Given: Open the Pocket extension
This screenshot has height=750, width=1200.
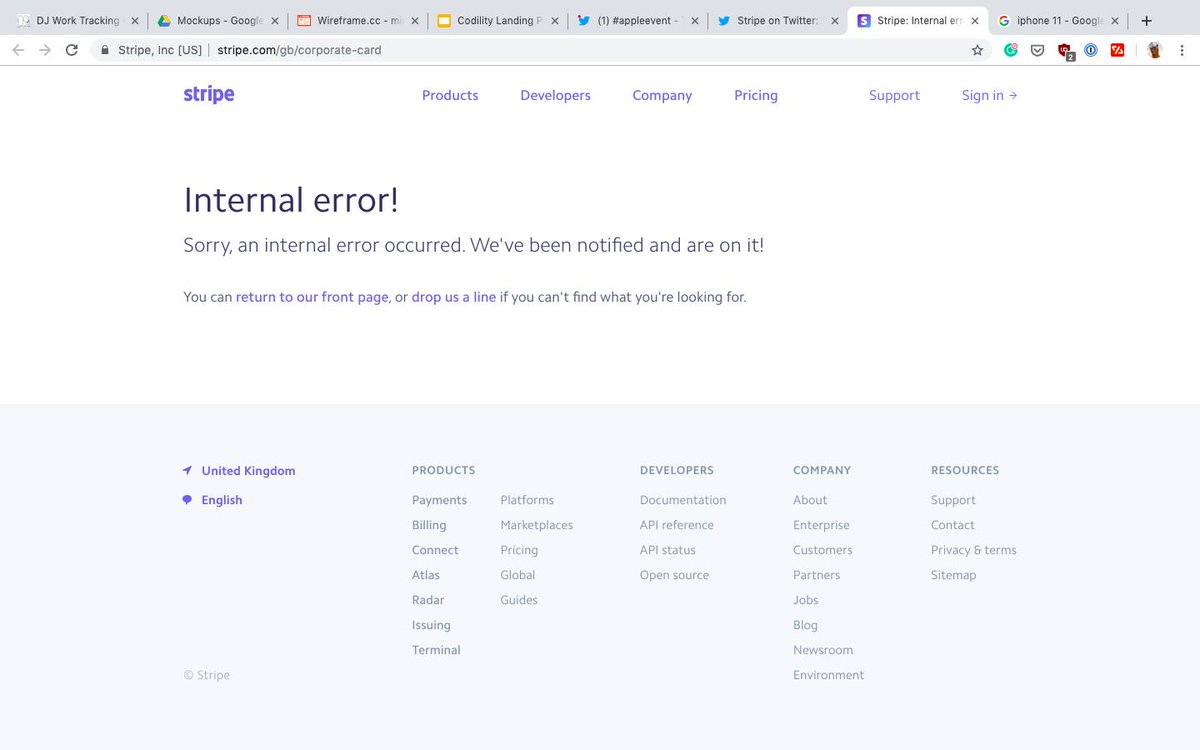Looking at the screenshot, I should pyautogui.click(x=1038, y=50).
